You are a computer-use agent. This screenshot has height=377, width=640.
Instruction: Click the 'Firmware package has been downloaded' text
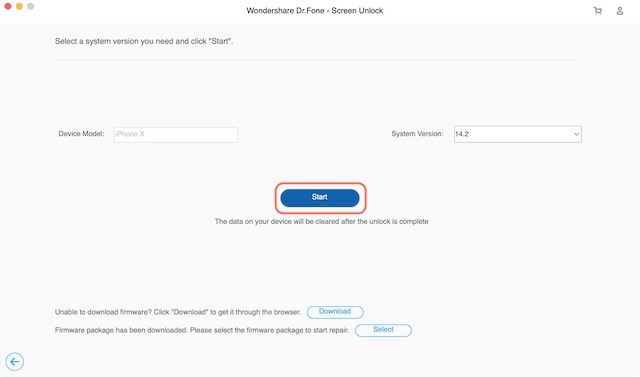point(202,330)
